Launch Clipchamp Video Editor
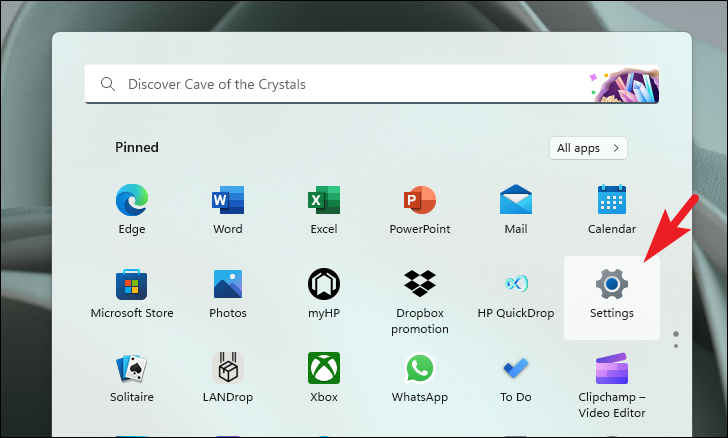Screen dimensions: 728x438 (612, 369)
